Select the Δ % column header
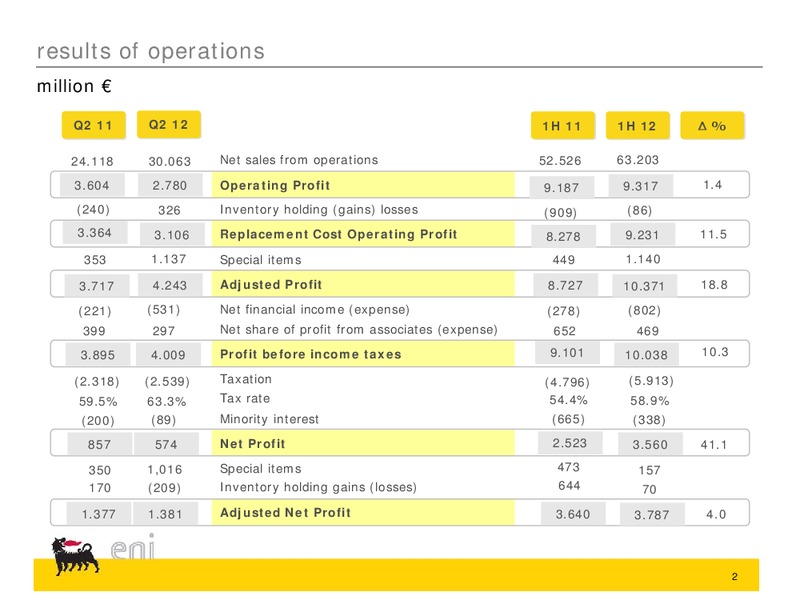 (x=712, y=126)
